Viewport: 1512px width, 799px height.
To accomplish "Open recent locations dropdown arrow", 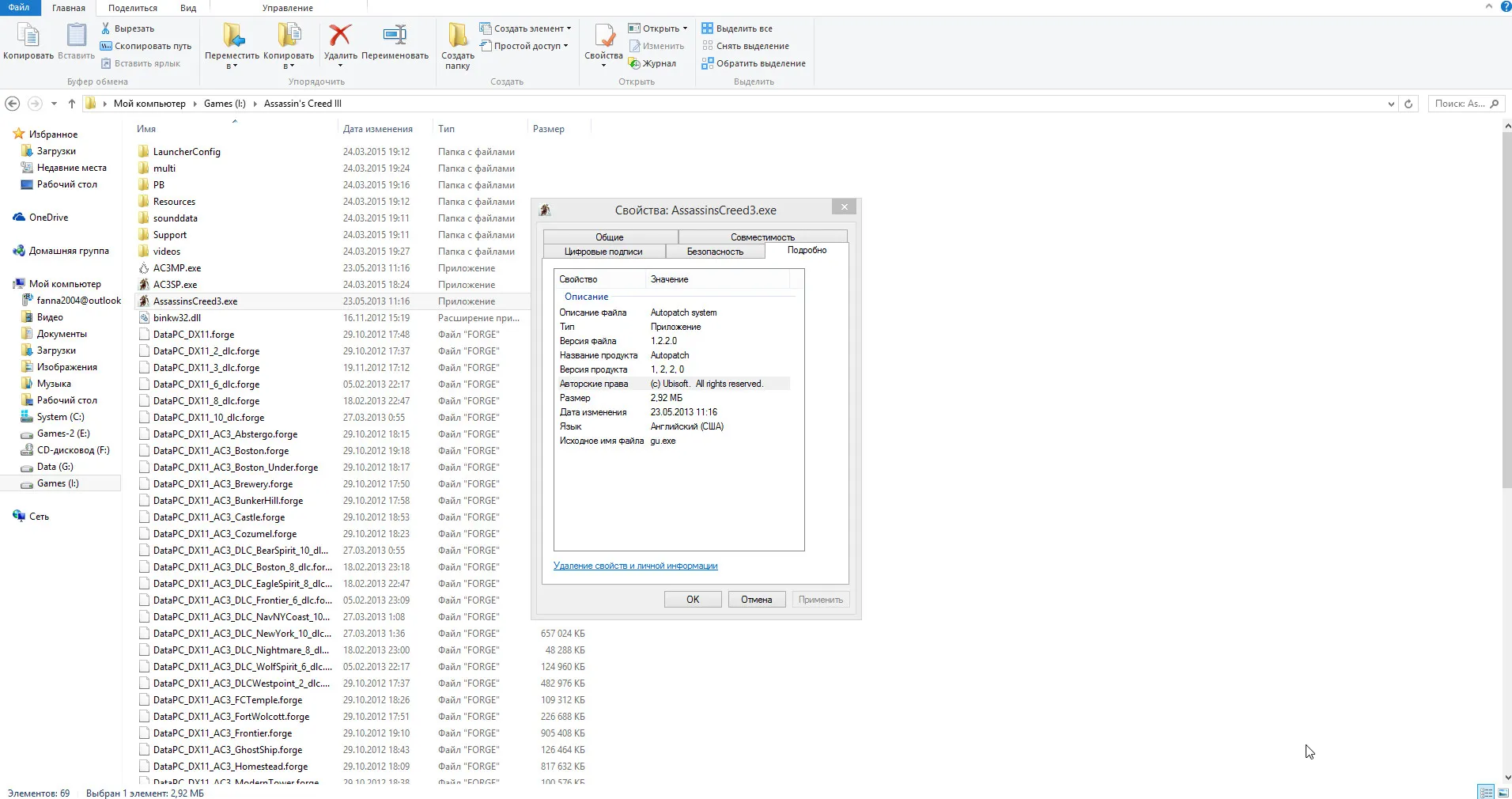I will pos(54,104).
